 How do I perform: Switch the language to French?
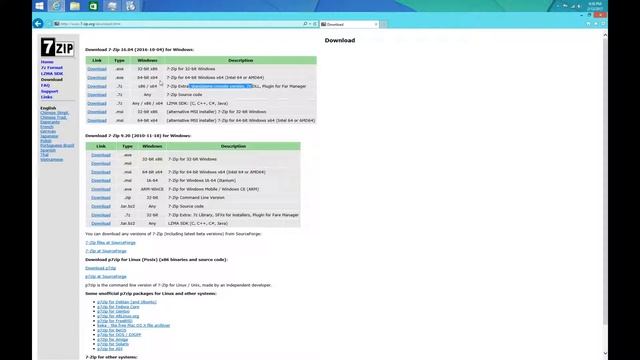tap(47, 127)
